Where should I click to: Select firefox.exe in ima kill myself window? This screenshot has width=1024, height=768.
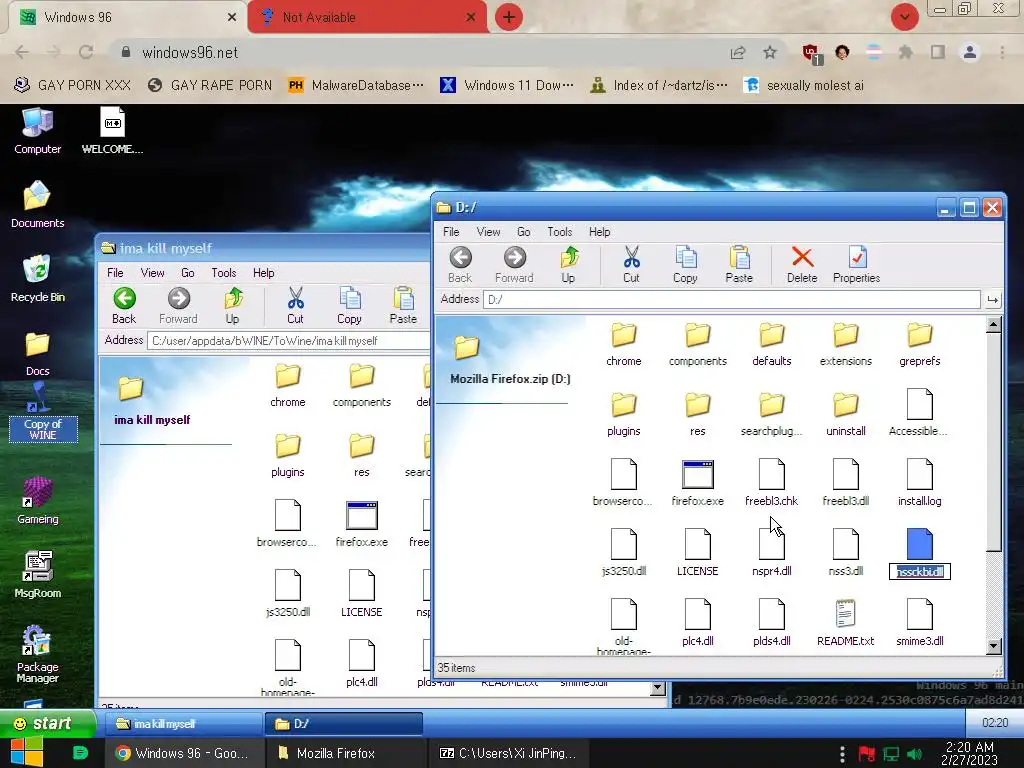tap(361, 524)
